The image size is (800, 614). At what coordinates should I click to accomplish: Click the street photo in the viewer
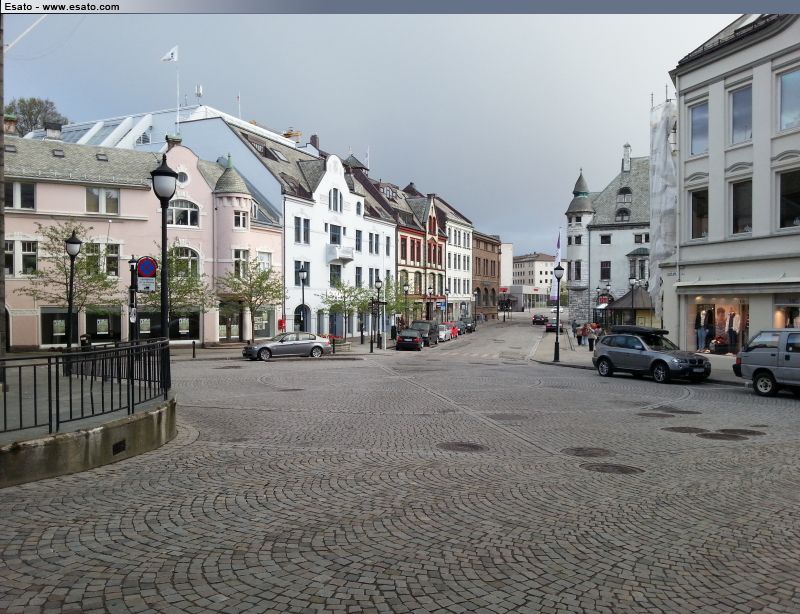[400, 314]
